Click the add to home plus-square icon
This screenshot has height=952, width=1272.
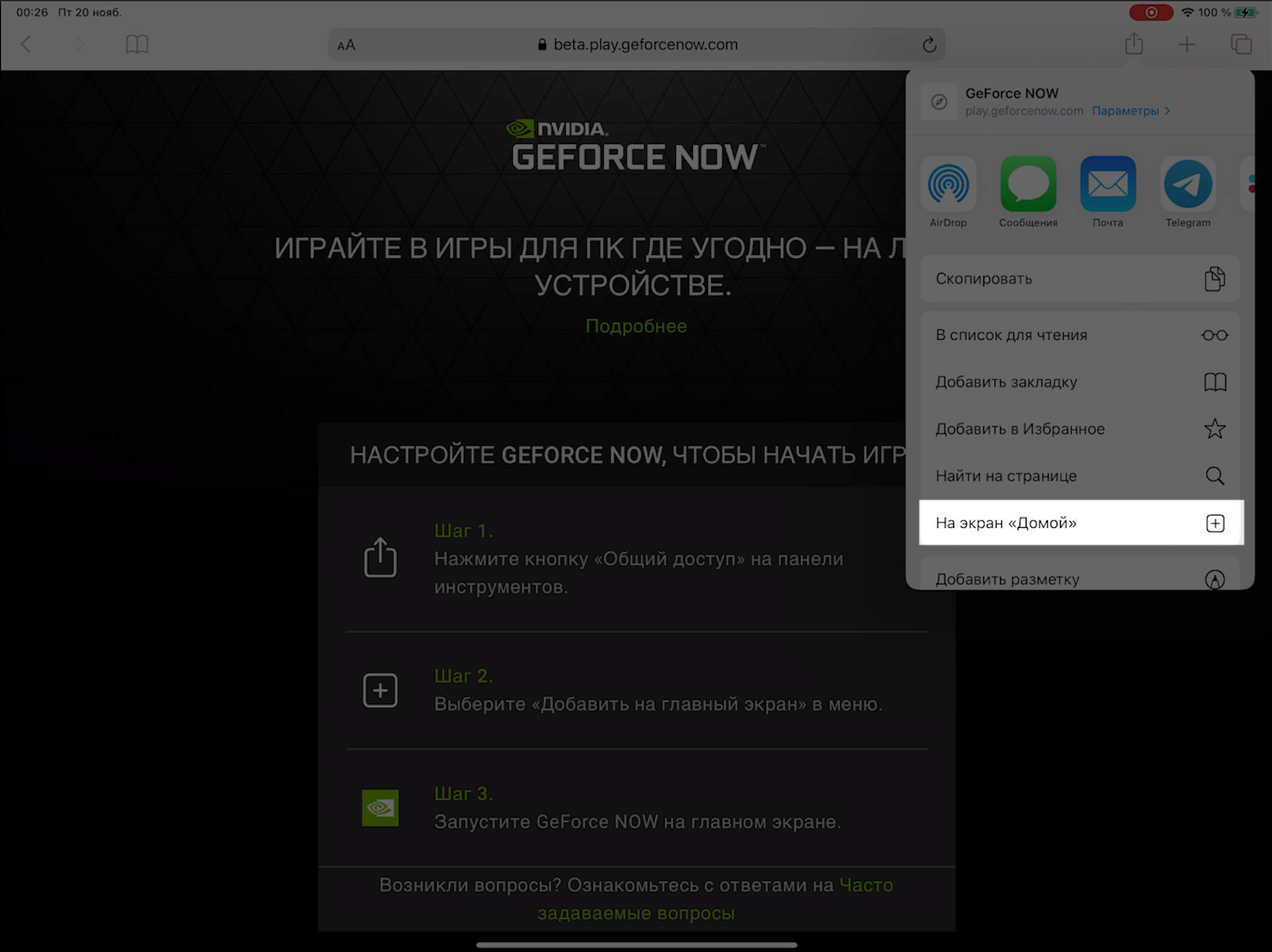[x=1215, y=523]
